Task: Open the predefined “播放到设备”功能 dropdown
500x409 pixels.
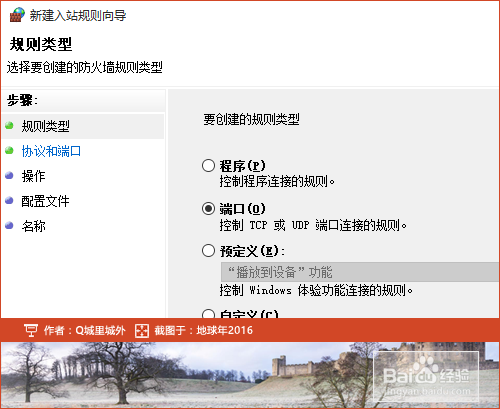Action: pos(360,272)
